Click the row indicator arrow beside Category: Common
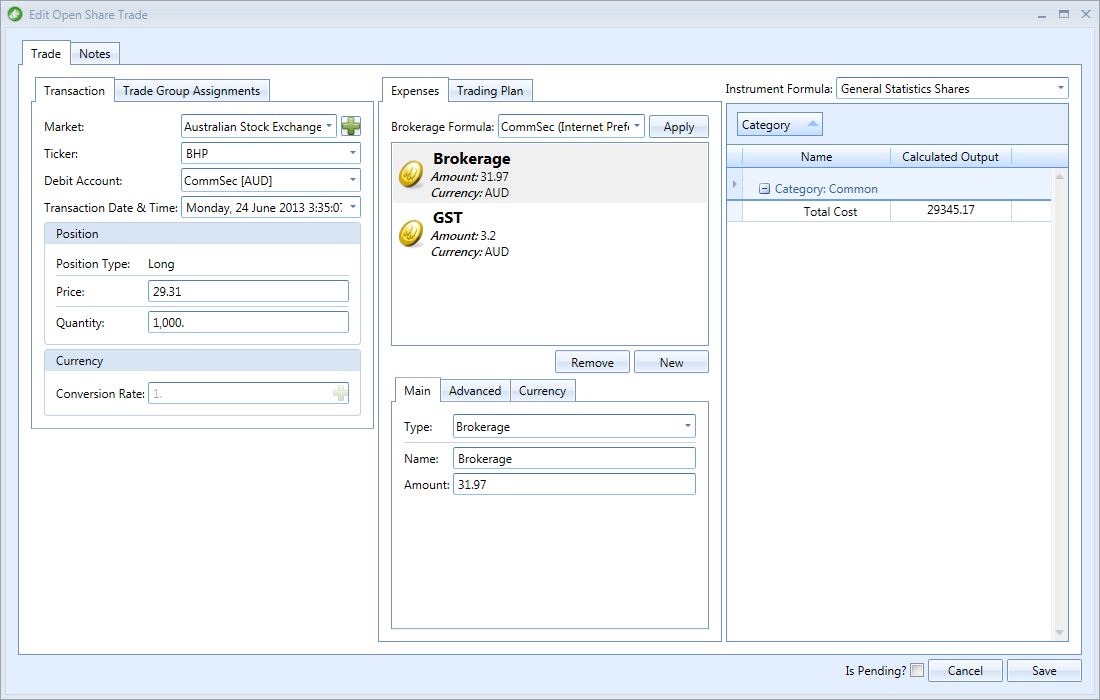This screenshot has height=700, width=1100. [x=735, y=184]
